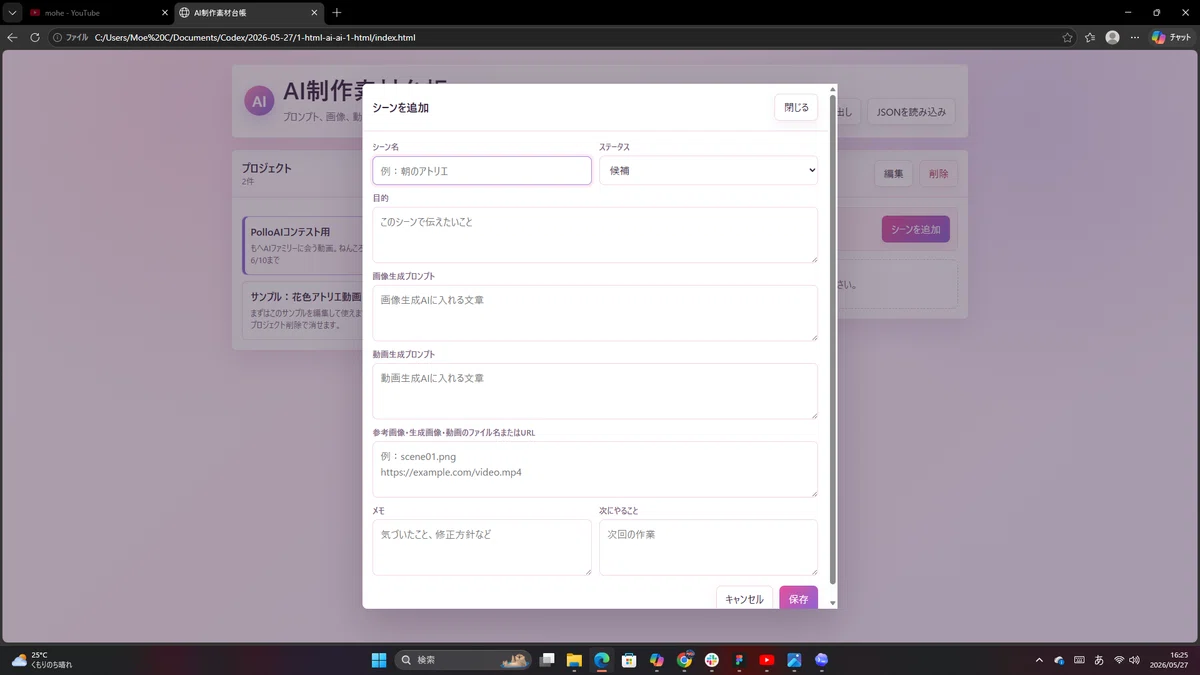Reload the page
The width and height of the screenshot is (1200, 675).
pyautogui.click(x=35, y=37)
